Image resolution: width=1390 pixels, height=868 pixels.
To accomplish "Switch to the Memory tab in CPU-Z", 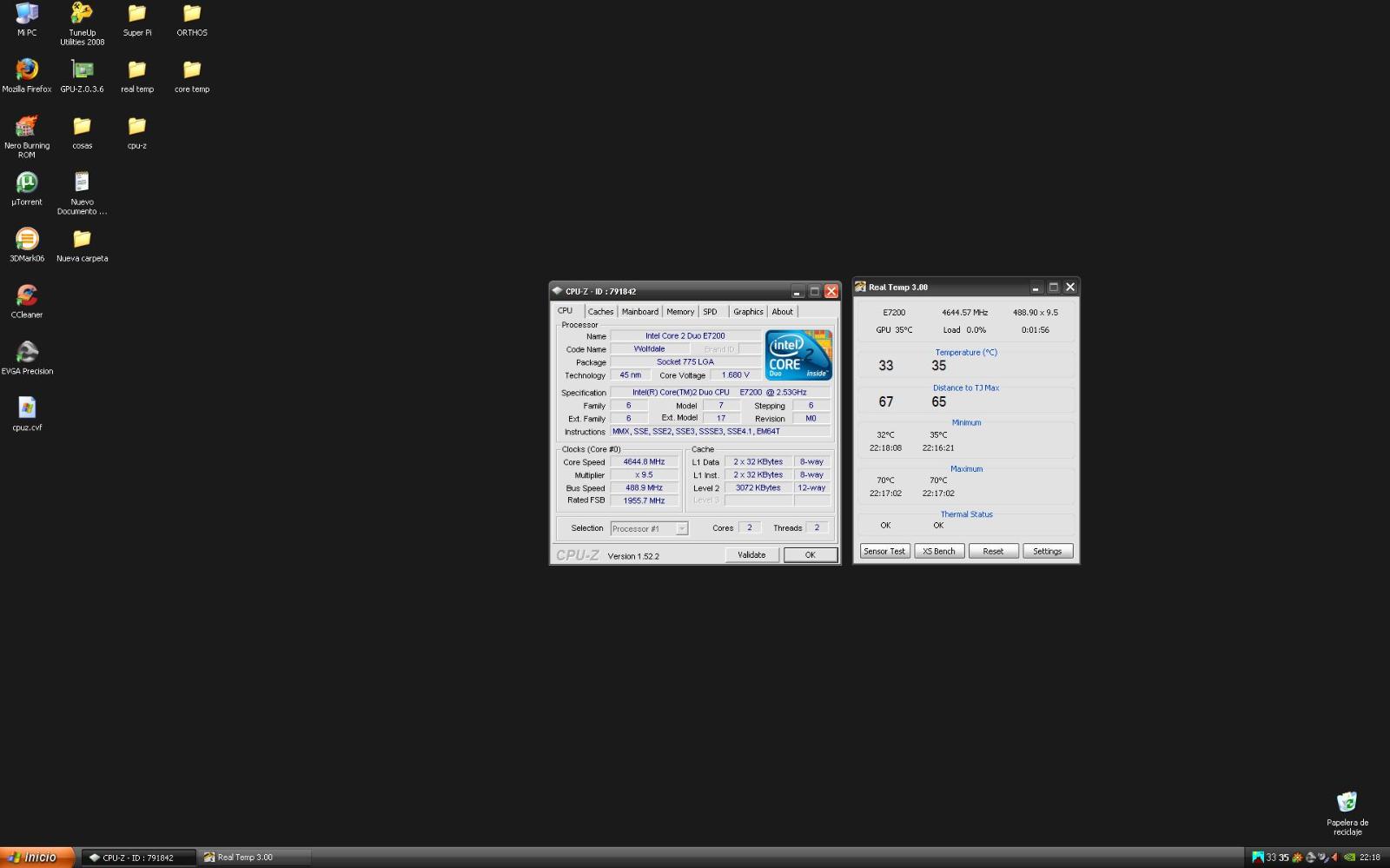I will point(680,312).
